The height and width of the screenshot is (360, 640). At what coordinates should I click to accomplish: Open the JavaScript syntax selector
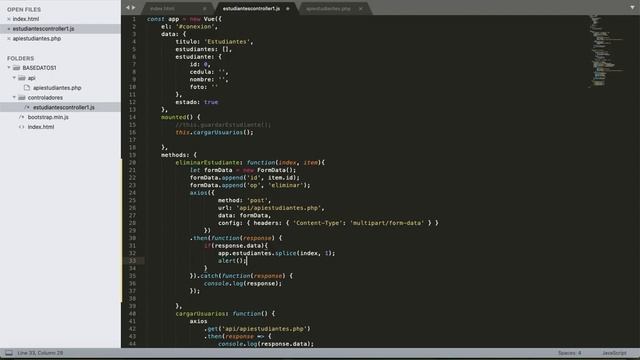tap(614, 353)
